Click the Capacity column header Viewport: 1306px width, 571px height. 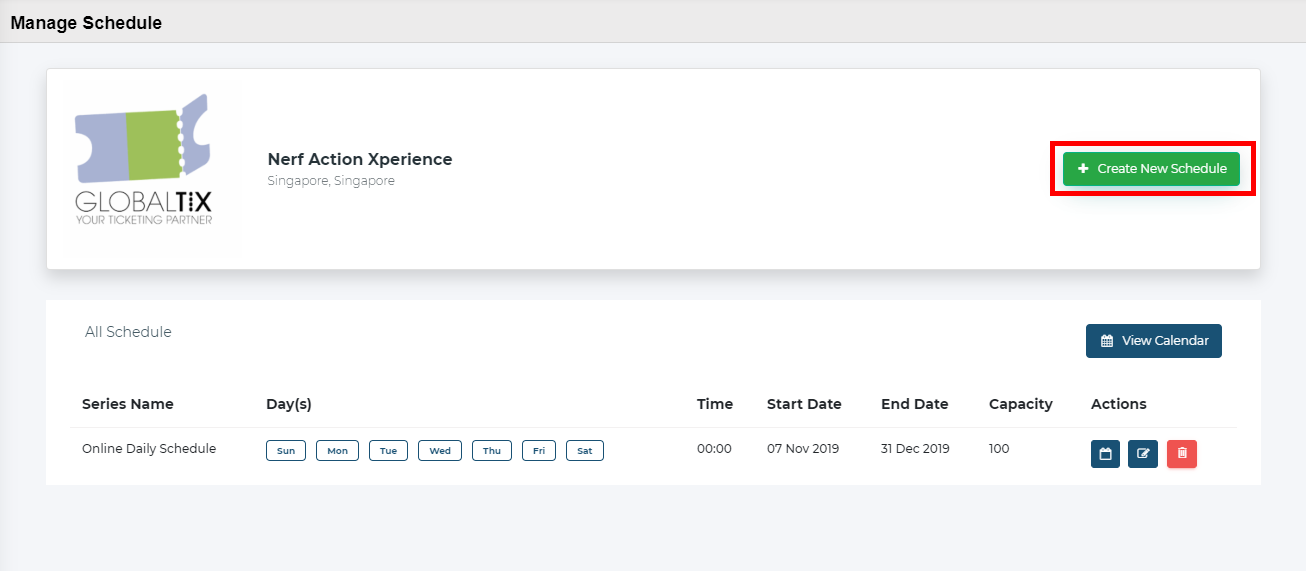1021,404
